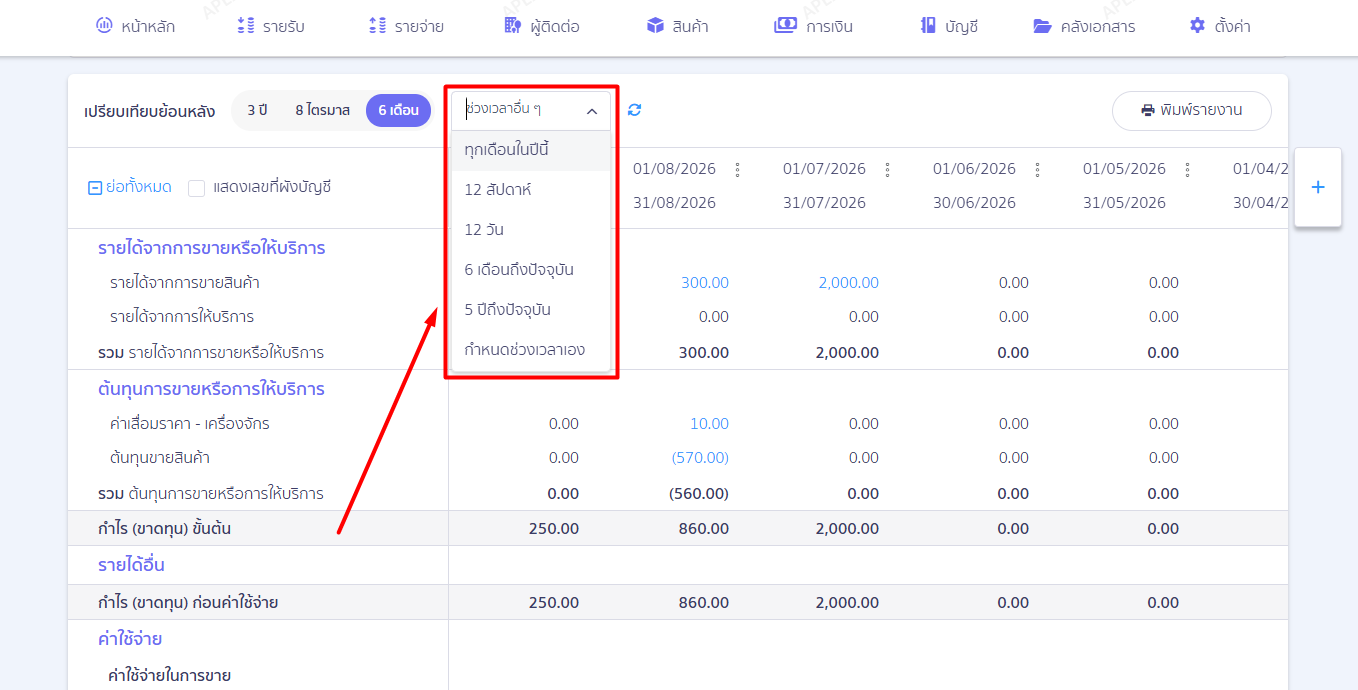Click the รายได้จากการให้บริการ row label
This screenshot has height=690, width=1358.
point(182,317)
